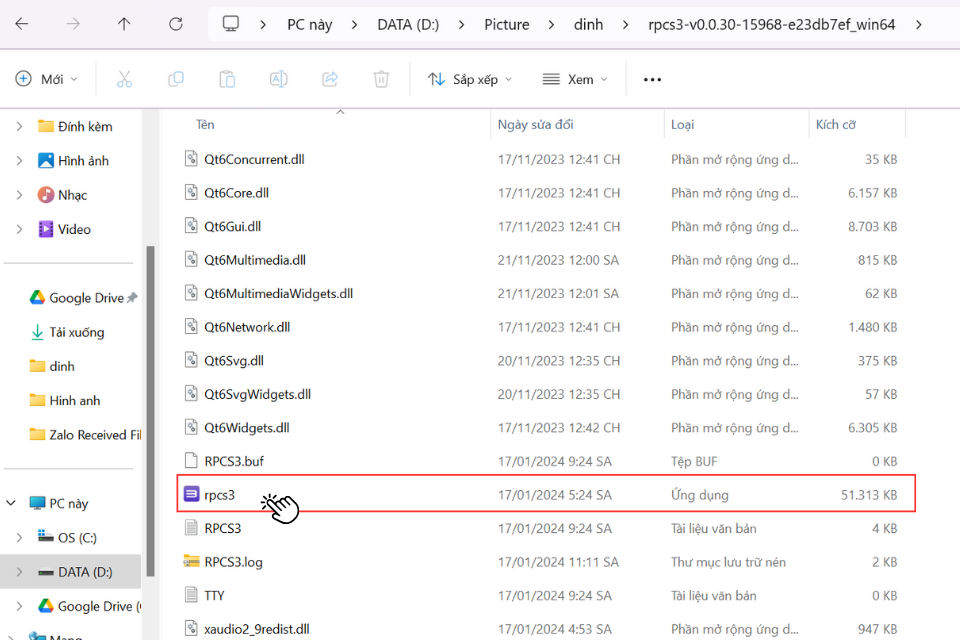Select the Qt6Svg.dll file

pyautogui.click(x=541, y=361)
